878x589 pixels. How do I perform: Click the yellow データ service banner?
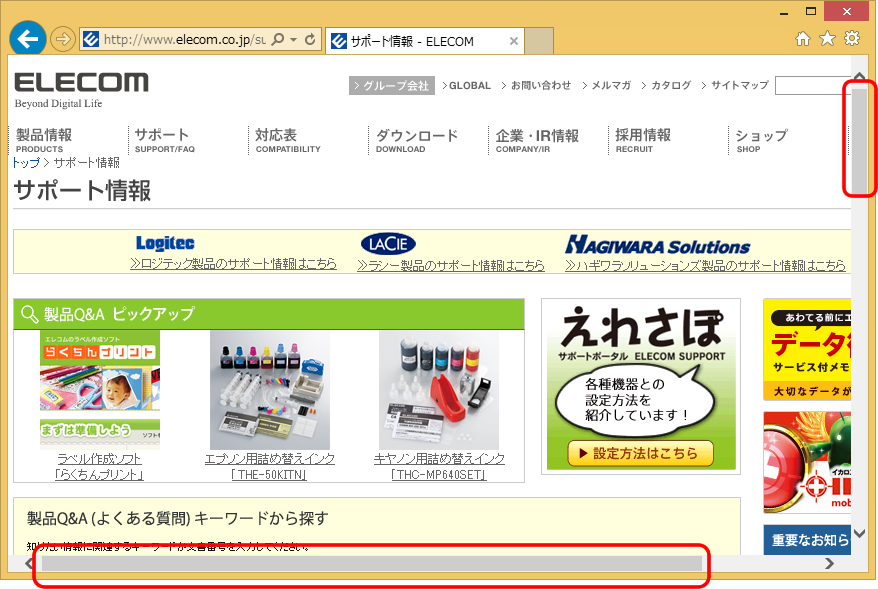[x=807, y=349]
